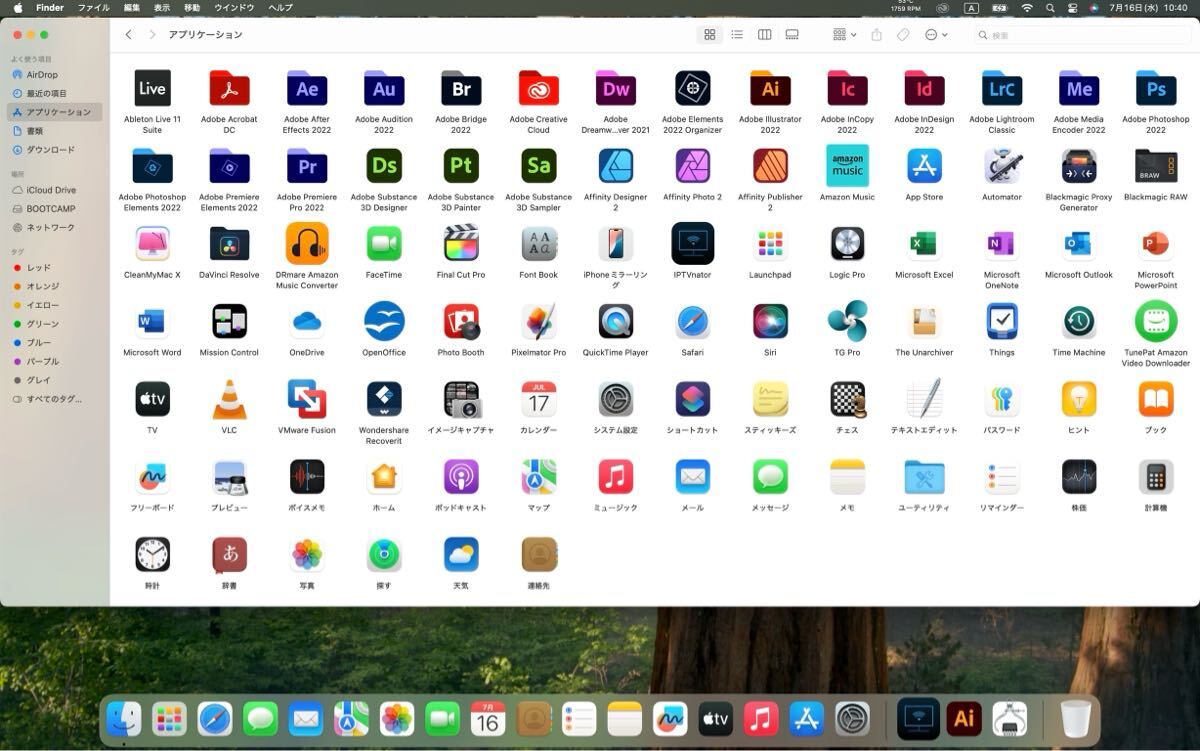Select Adobe Audition 2022 icon
This screenshot has width=1200, height=751.
point(384,89)
